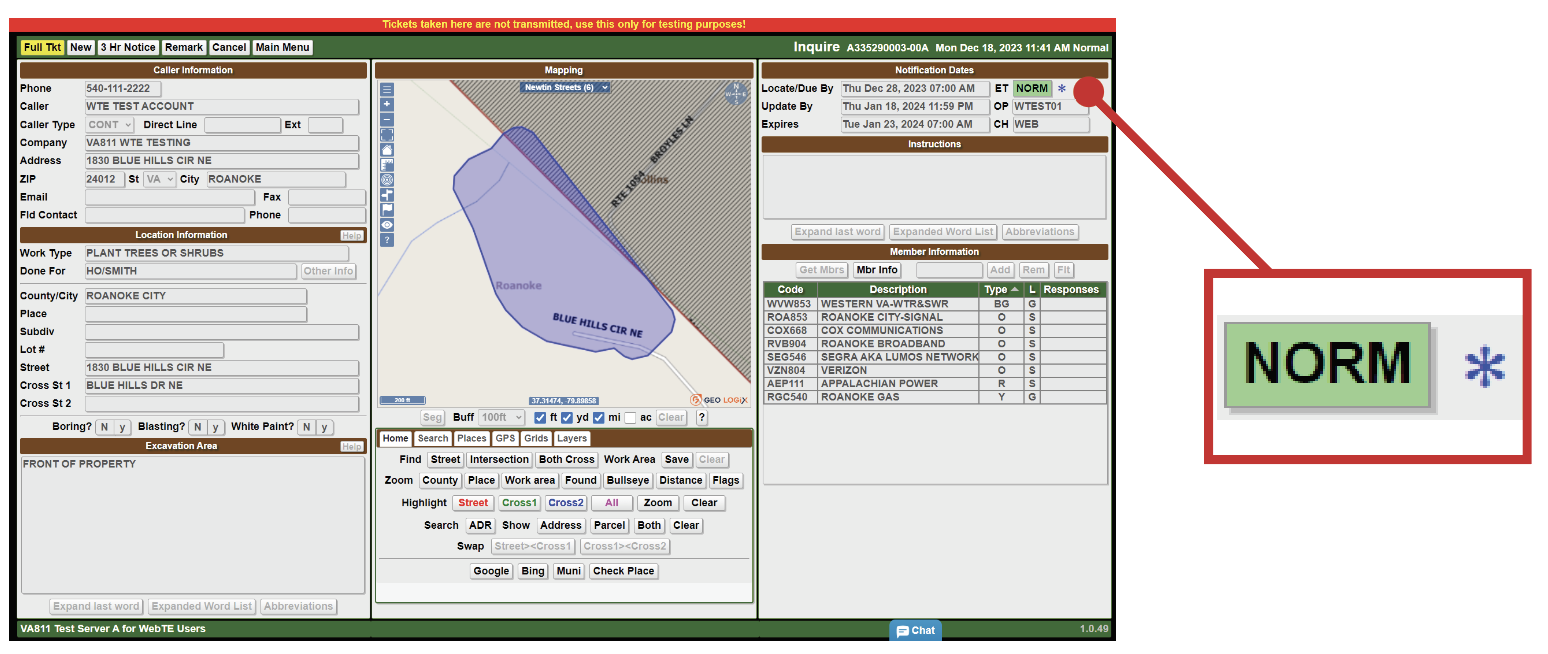Image resolution: width=1548 pixels, height=654 pixels.
Task: Click the compass rose on the map
Action: coord(736,93)
